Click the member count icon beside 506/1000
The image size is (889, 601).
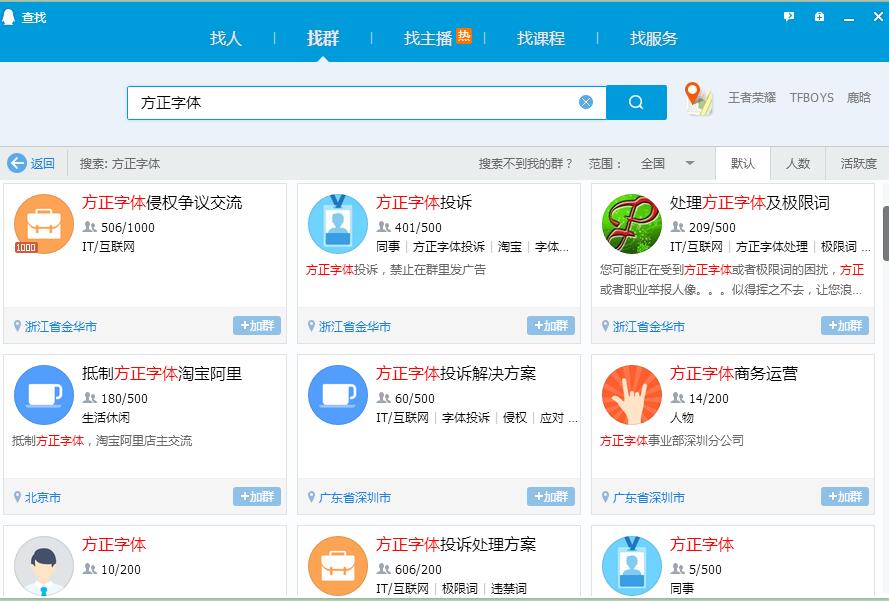tap(90, 227)
